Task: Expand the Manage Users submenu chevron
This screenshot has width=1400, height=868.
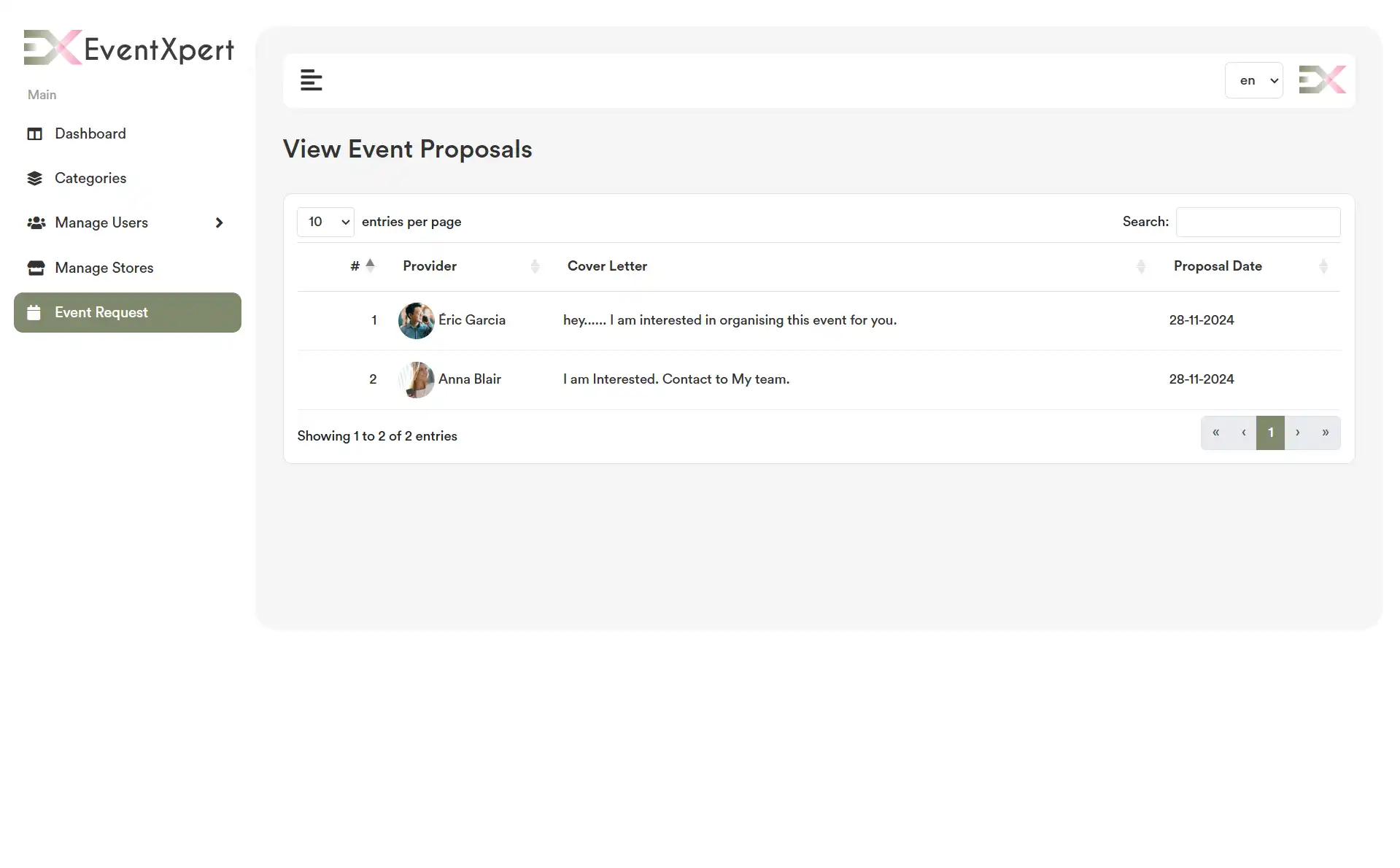Action: pyautogui.click(x=219, y=222)
